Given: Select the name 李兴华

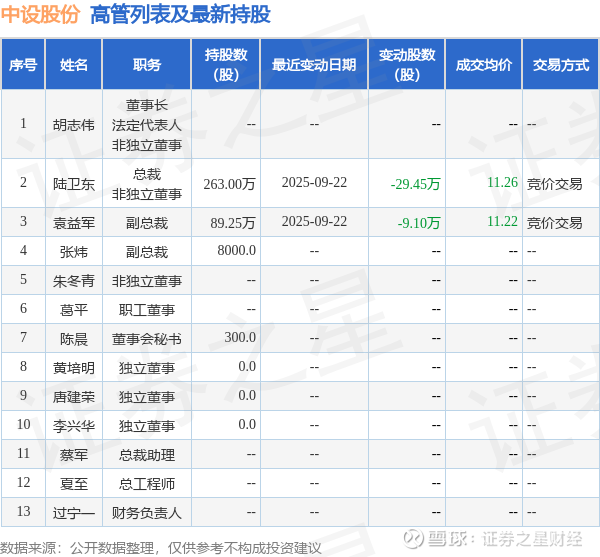Looking at the screenshot, I should pyautogui.click(x=73, y=426).
